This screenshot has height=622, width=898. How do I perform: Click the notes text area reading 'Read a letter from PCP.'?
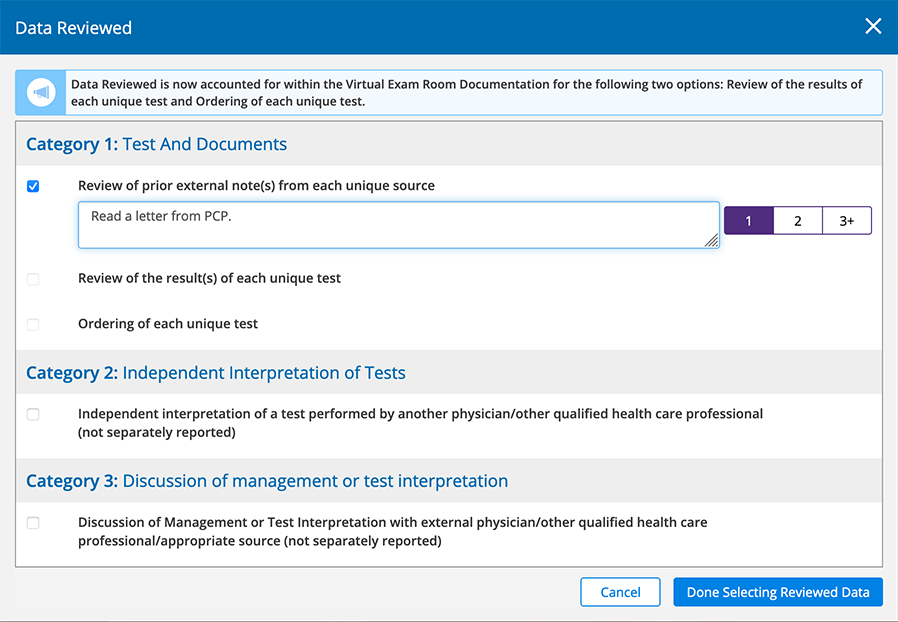(x=399, y=225)
